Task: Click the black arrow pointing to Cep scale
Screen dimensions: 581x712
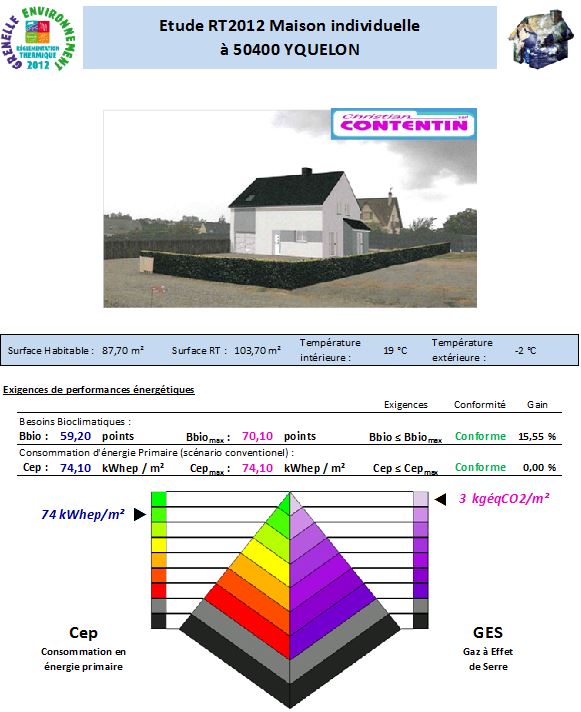Action: point(140,514)
